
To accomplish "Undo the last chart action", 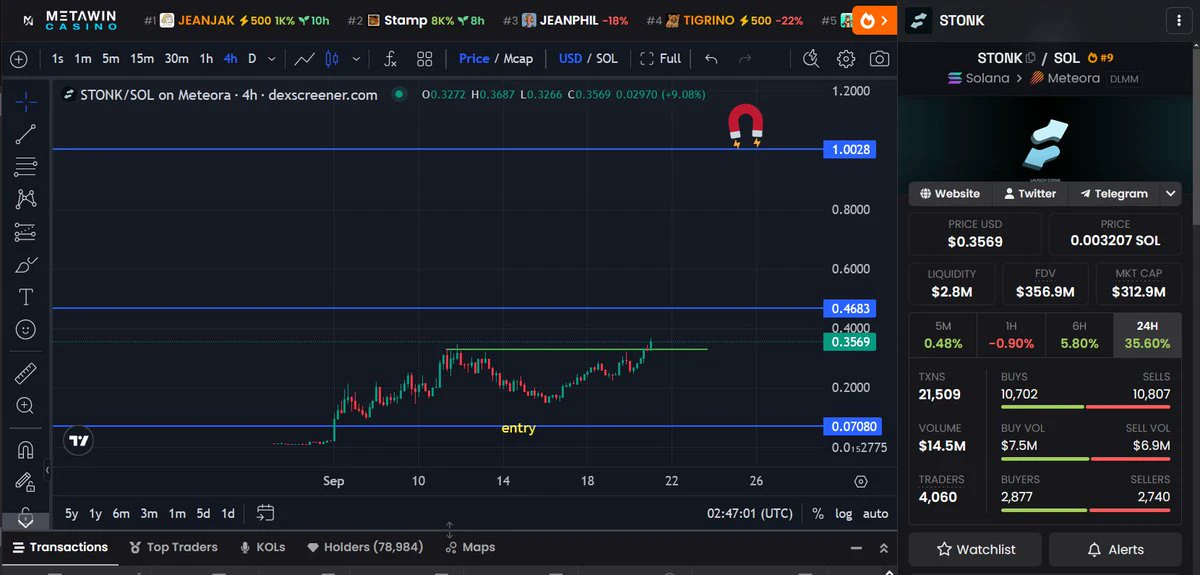I will (711, 59).
